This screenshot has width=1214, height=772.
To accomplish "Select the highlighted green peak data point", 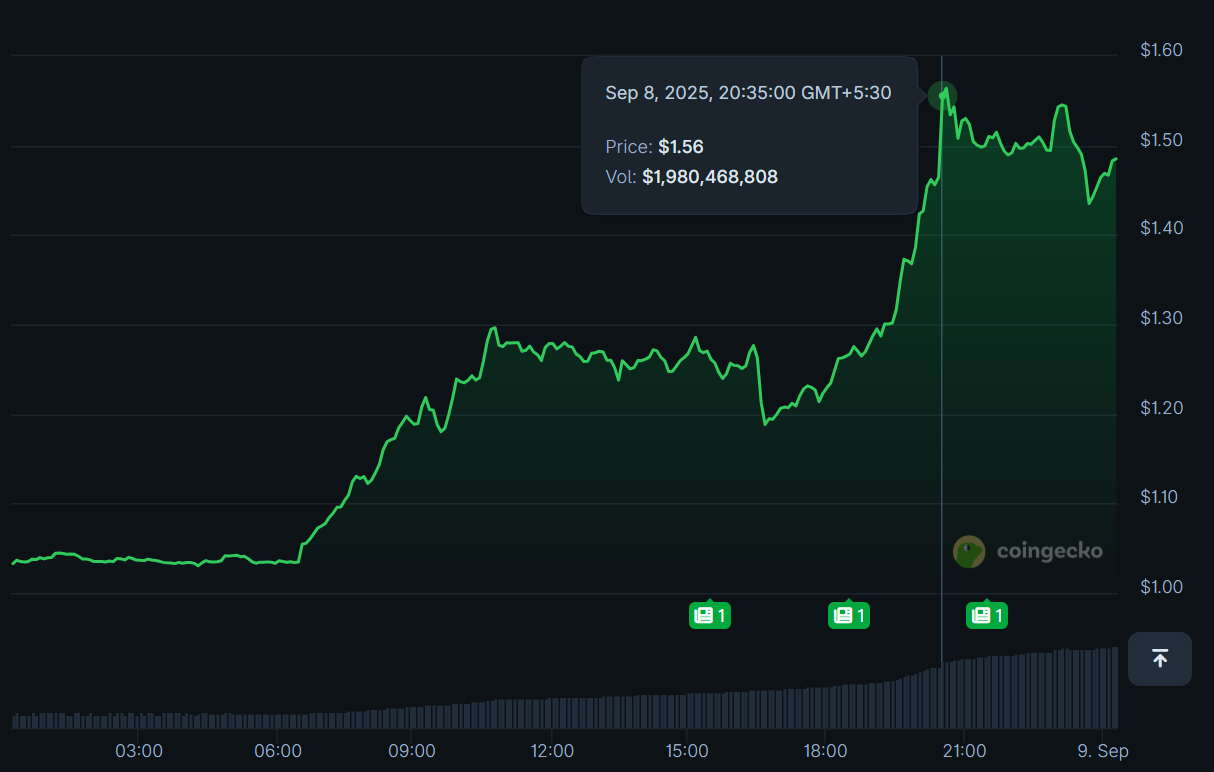I will (x=942, y=96).
